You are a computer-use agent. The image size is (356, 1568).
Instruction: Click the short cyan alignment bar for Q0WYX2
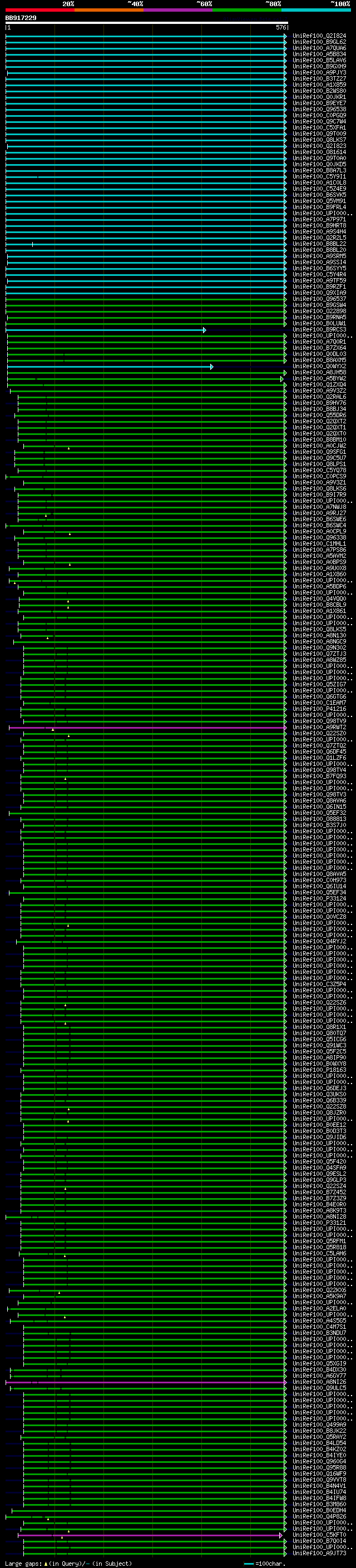tap(110, 367)
